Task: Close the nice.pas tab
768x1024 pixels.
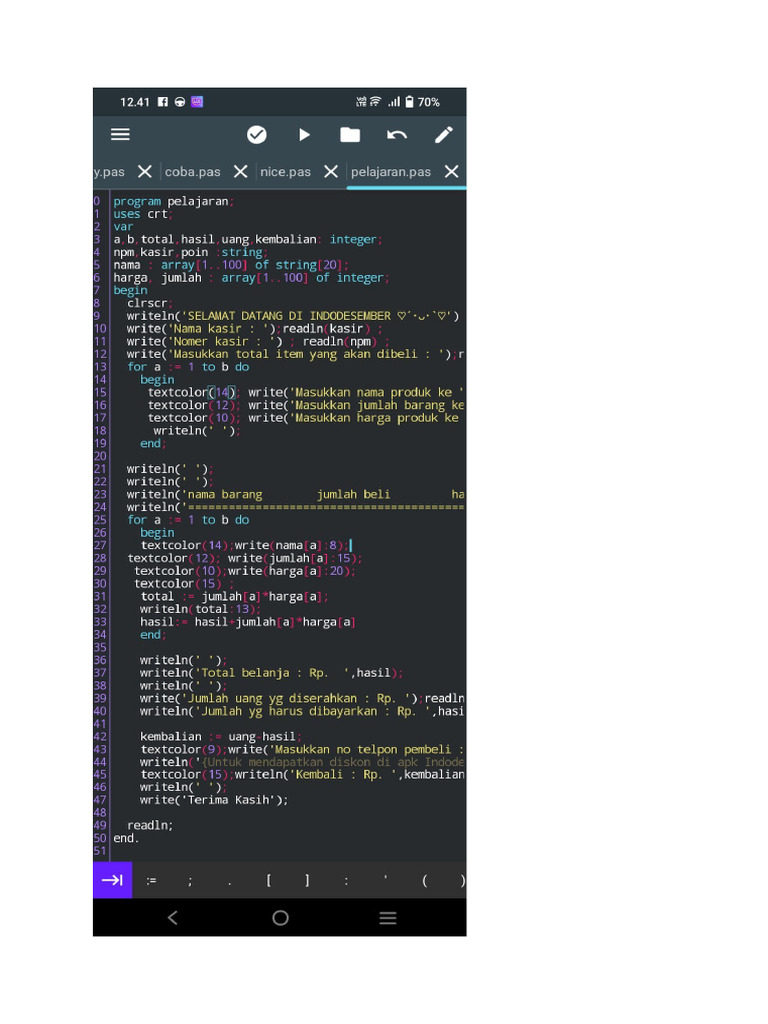Action: pyautogui.click(x=331, y=172)
